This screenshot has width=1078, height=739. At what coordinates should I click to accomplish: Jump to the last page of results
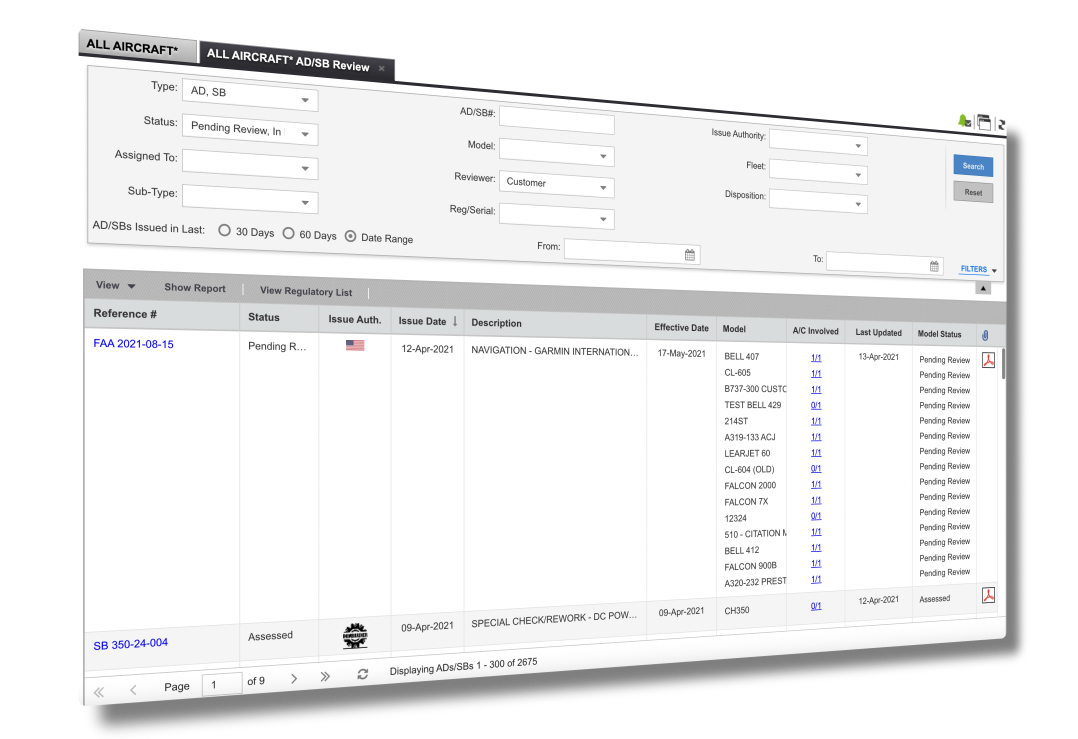click(x=325, y=677)
